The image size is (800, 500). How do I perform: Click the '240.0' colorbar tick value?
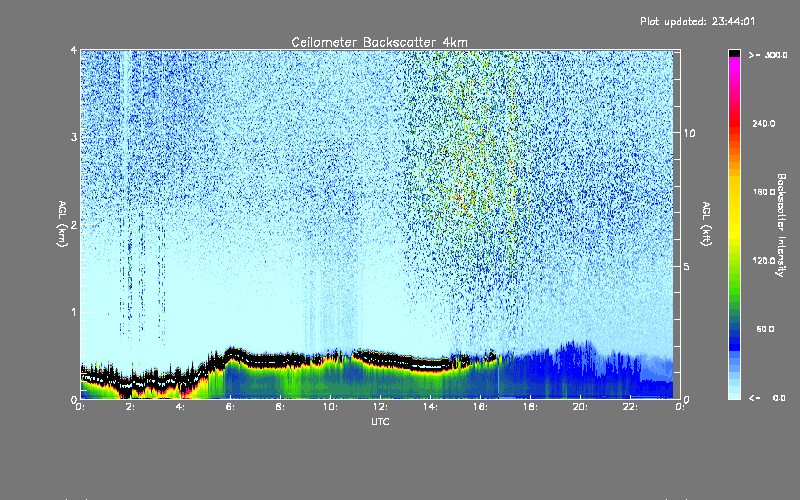pos(764,124)
